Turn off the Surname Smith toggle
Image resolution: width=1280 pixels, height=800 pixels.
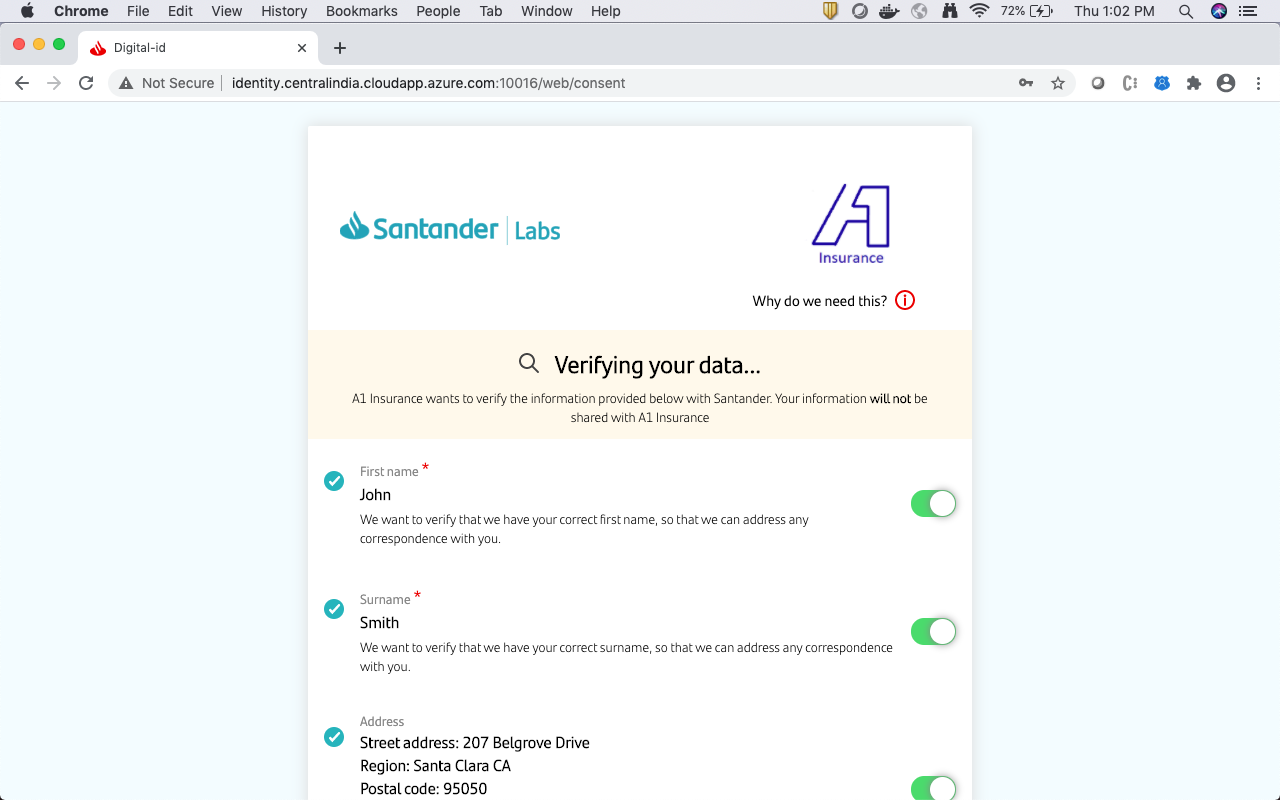point(933,632)
